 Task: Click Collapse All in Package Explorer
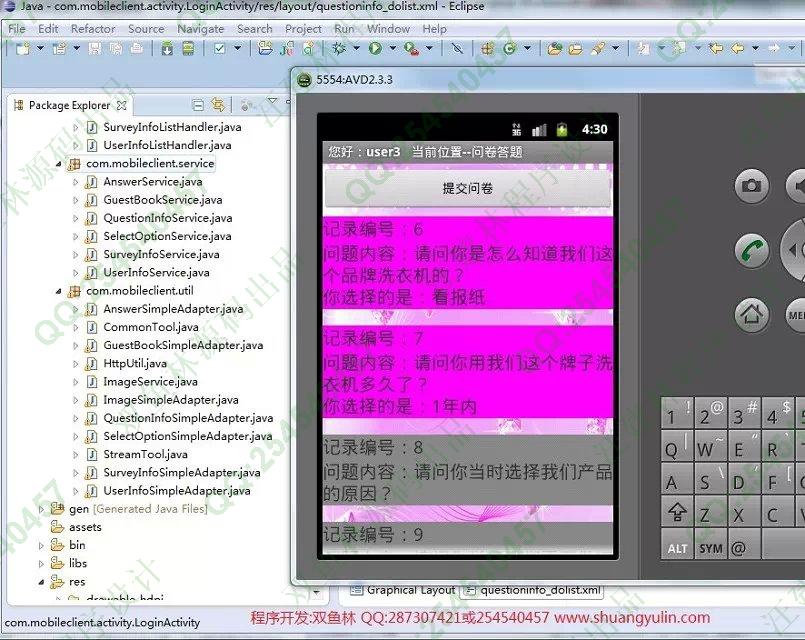[197, 105]
